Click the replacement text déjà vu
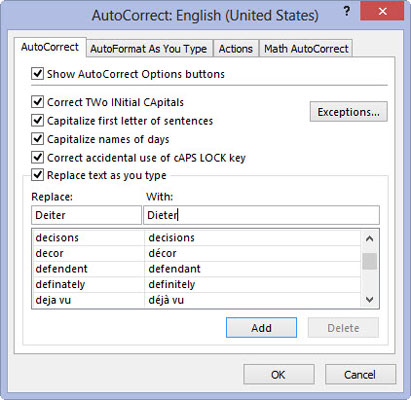 click(166, 300)
